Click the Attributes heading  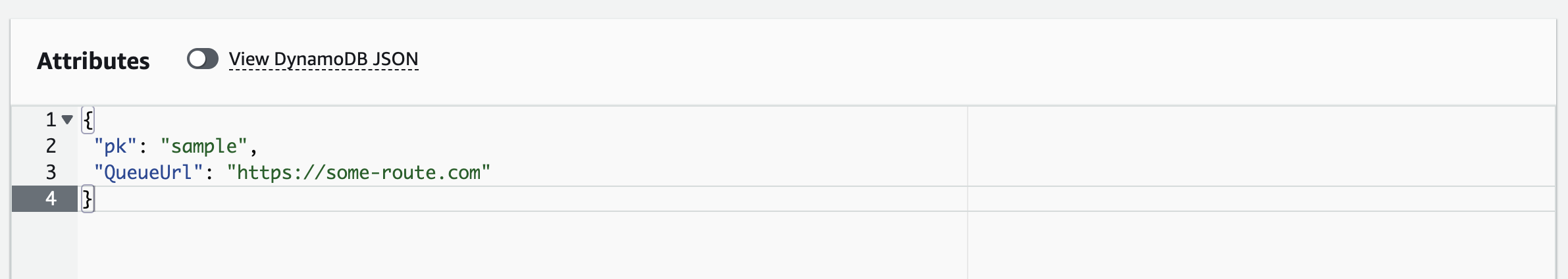click(93, 61)
